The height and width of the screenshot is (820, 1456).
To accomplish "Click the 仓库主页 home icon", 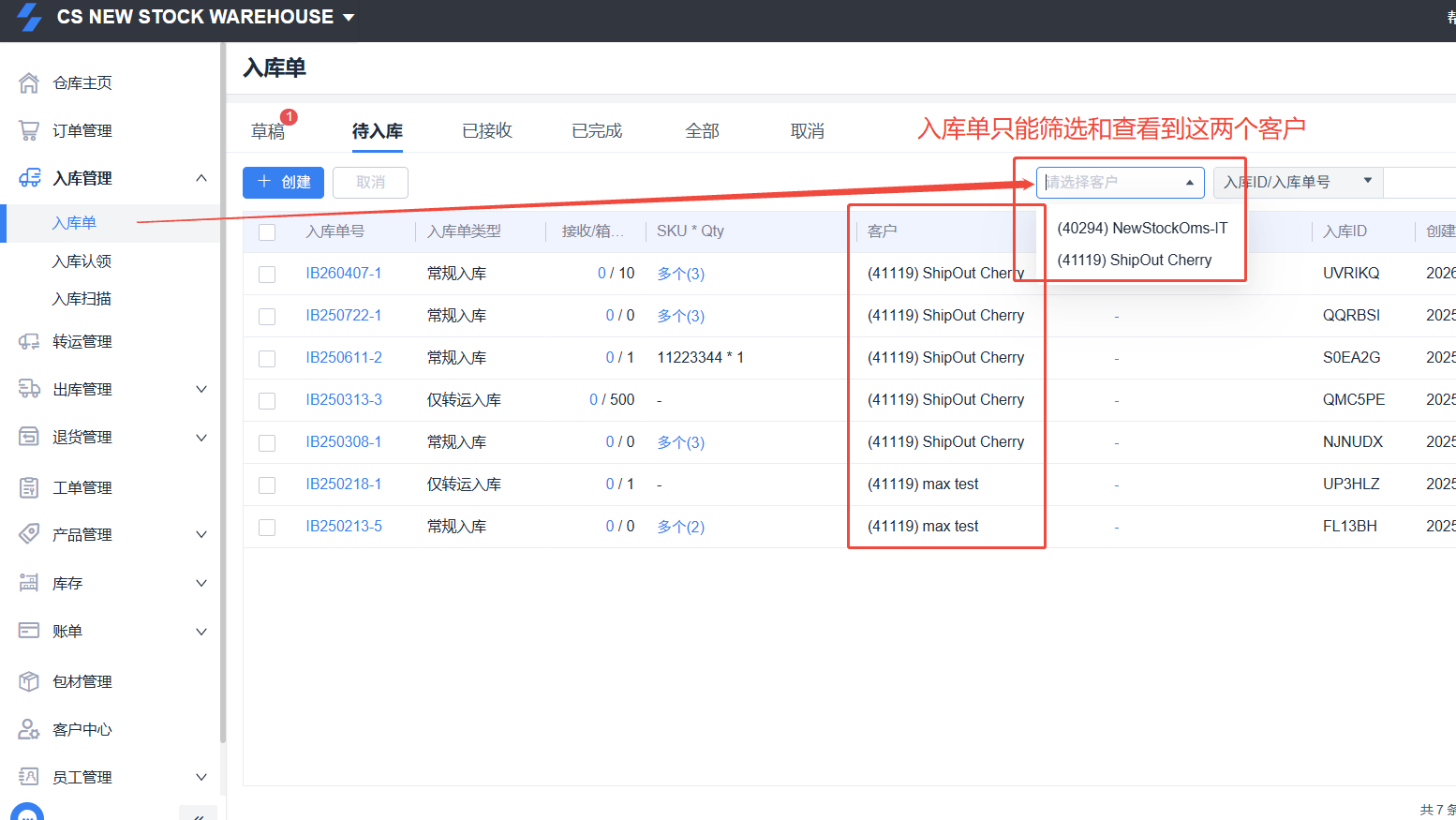I will click(29, 83).
